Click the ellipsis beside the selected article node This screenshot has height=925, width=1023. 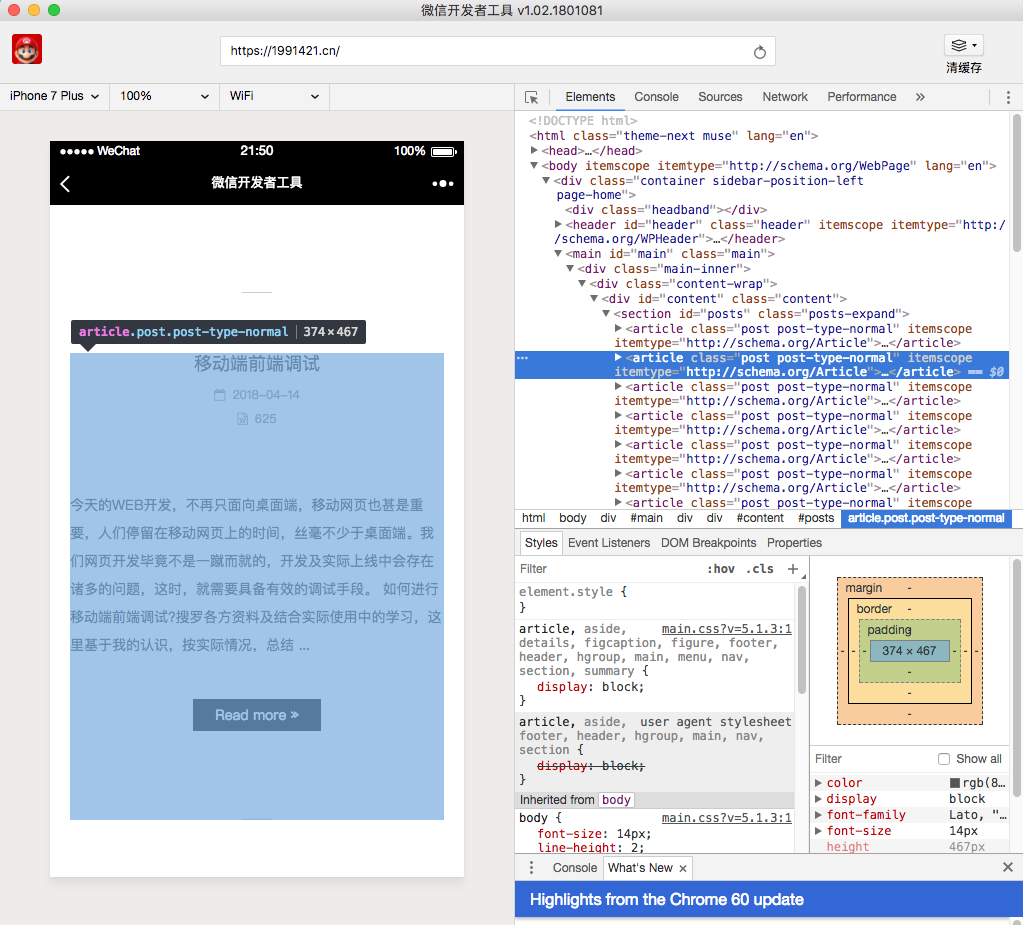point(523,358)
